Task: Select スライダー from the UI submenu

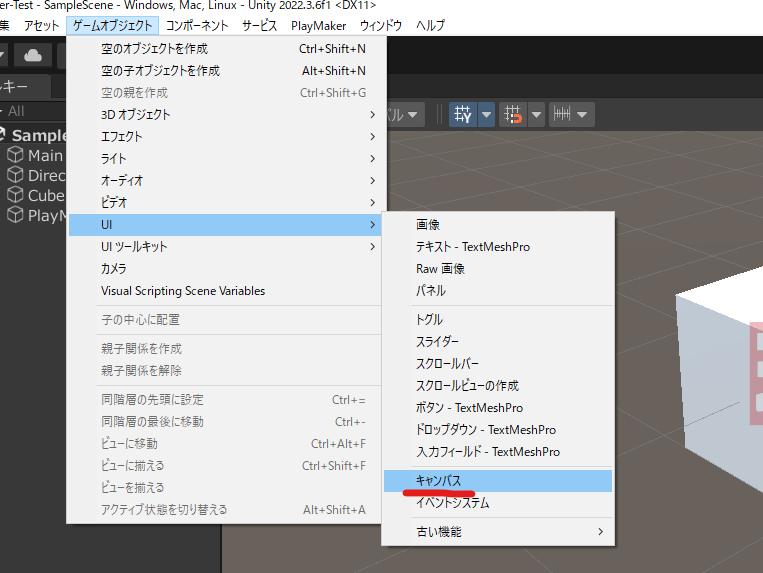Action: [437, 342]
